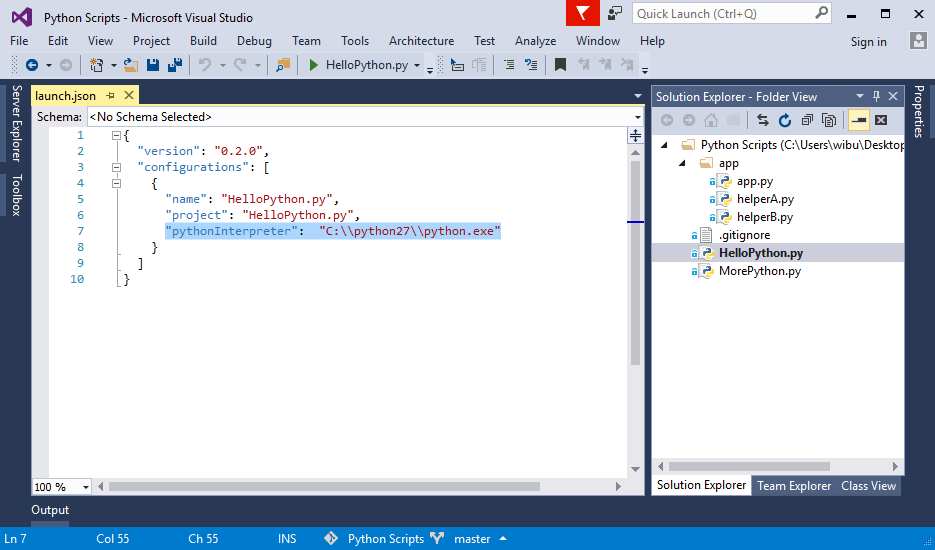Open the Solution Explorer window position dropdown
This screenshot has width=935, height=550.
[x=860, y=96]
